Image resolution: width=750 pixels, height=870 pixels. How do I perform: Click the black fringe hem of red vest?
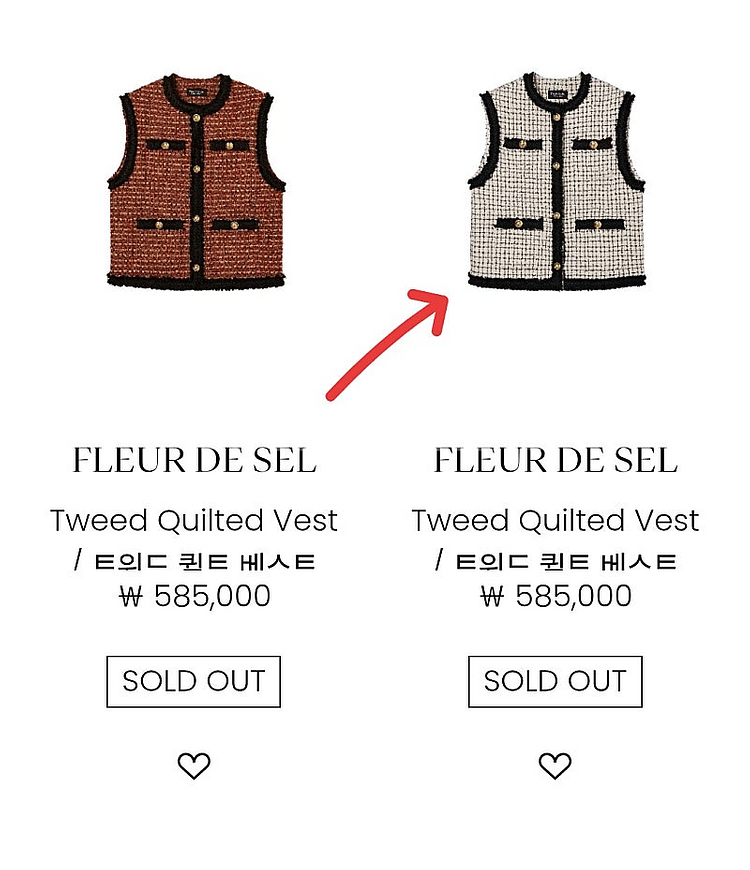[x=196, y=281]
